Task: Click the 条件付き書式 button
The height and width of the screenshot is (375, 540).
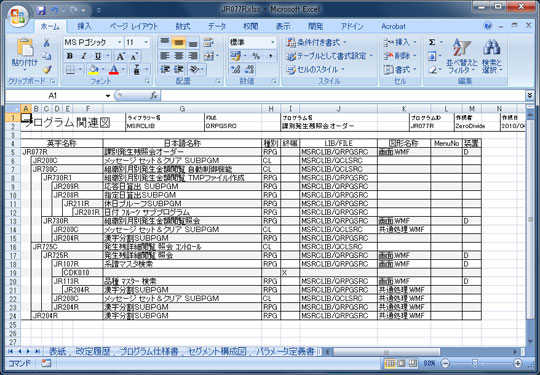Action: (317, 43)
